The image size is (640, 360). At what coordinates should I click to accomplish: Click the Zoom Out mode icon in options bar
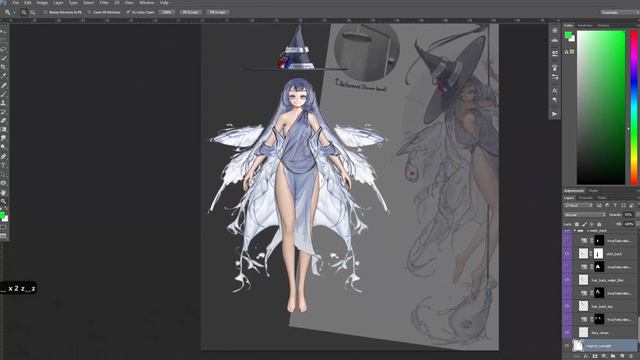33,12
